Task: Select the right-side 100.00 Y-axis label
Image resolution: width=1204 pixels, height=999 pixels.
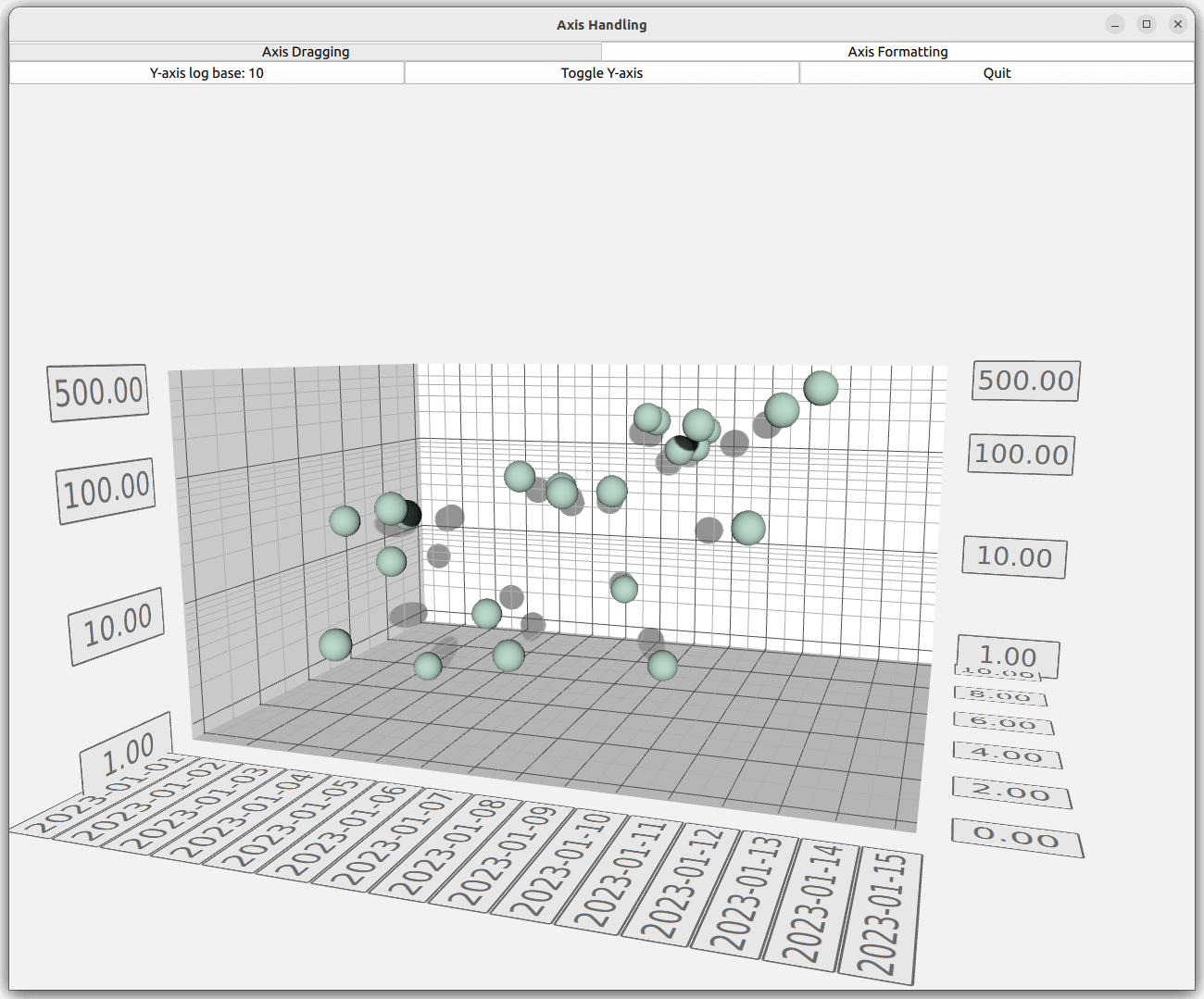Action: (1021, 455)
